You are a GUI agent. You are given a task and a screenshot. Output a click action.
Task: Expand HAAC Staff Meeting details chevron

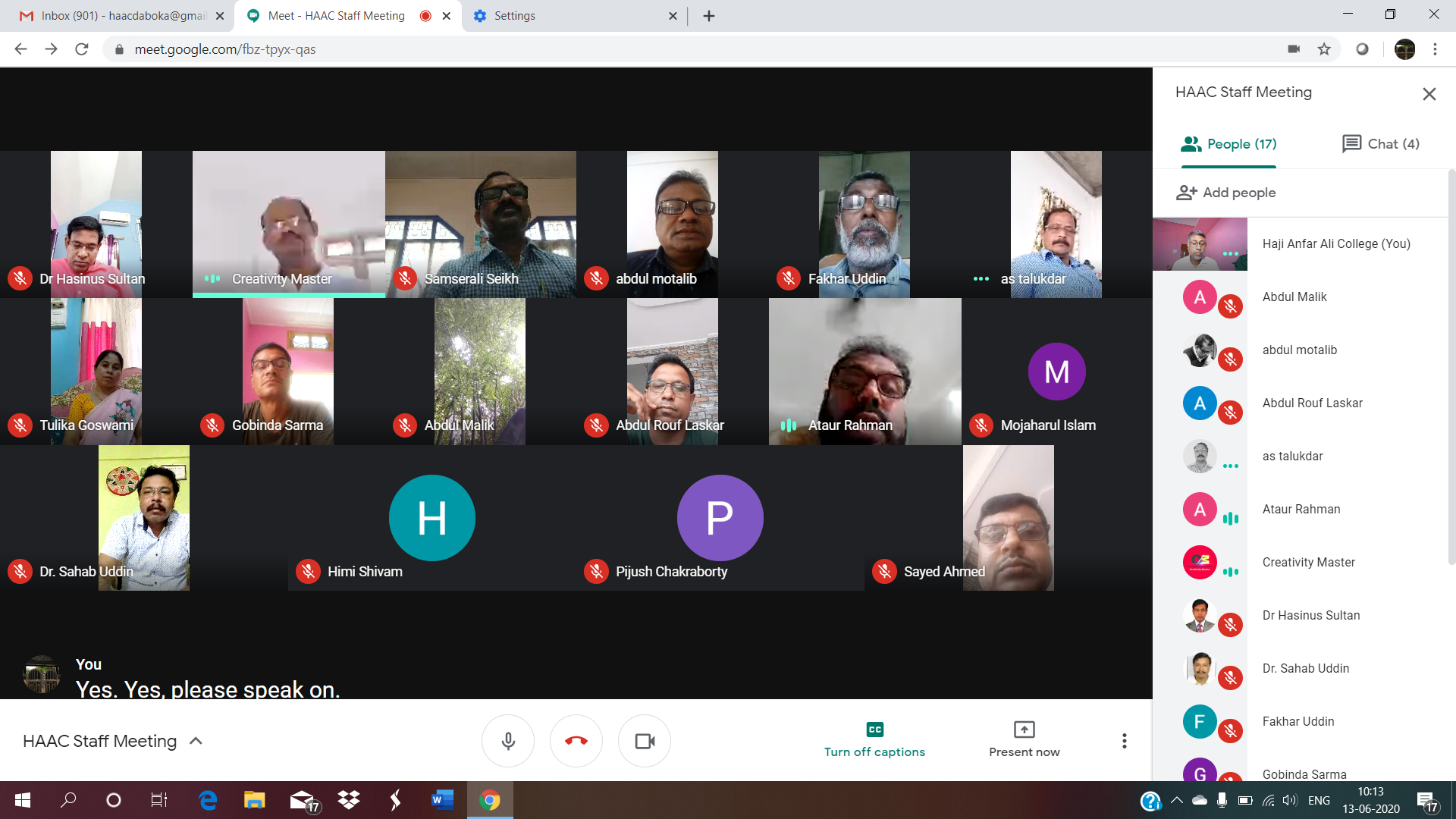[x=196, y=741]
